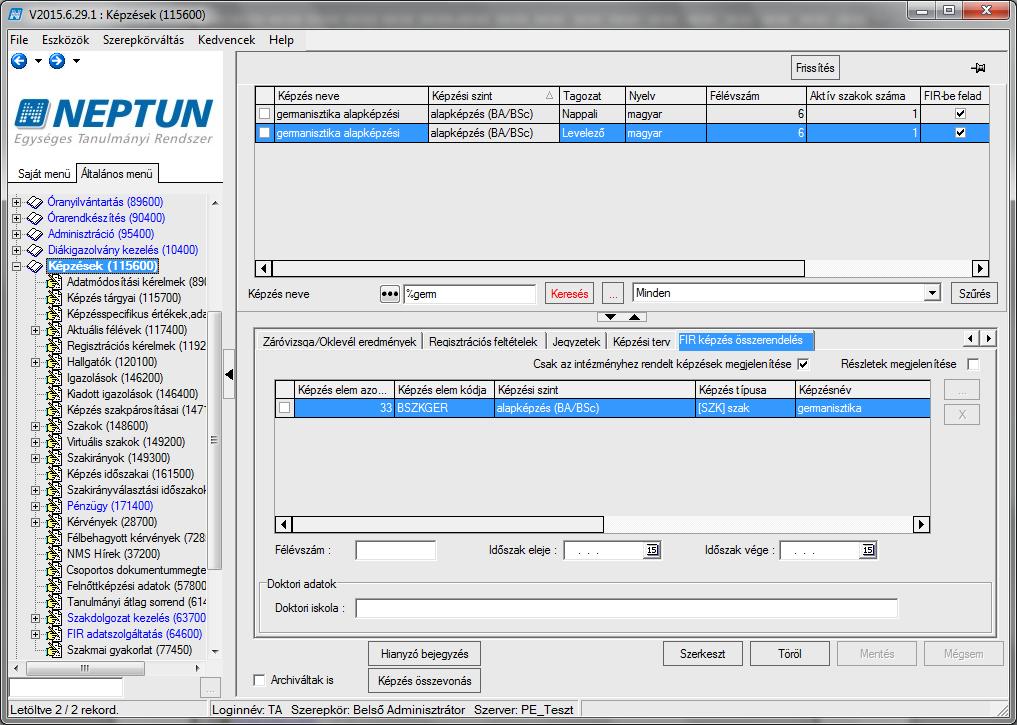Viewport: 1017px width, 725px height.
Task: Open the Kedvencek menu
Action: click(x=226, y=40)
